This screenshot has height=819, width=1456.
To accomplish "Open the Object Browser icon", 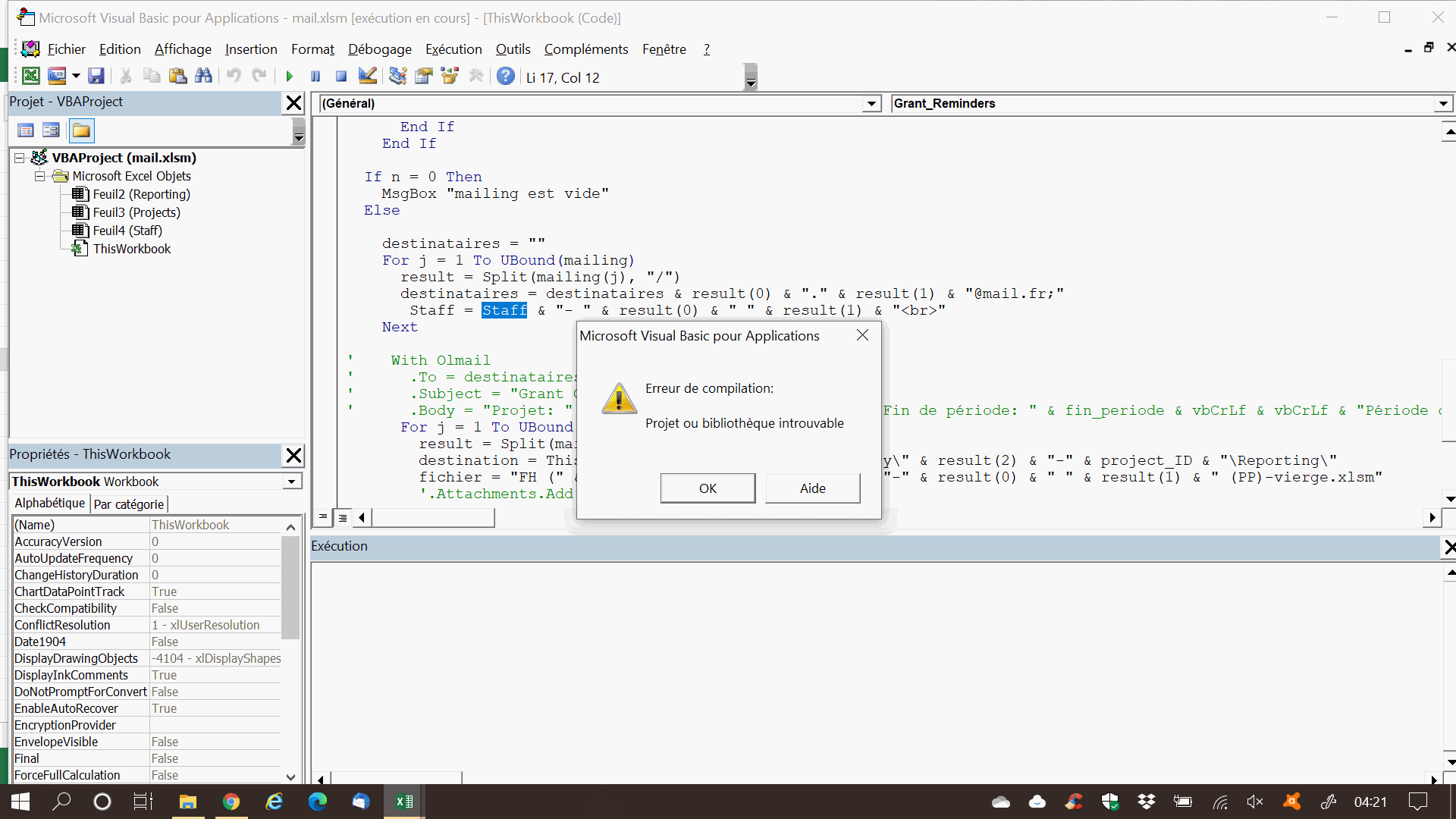I will click(450, 76).
